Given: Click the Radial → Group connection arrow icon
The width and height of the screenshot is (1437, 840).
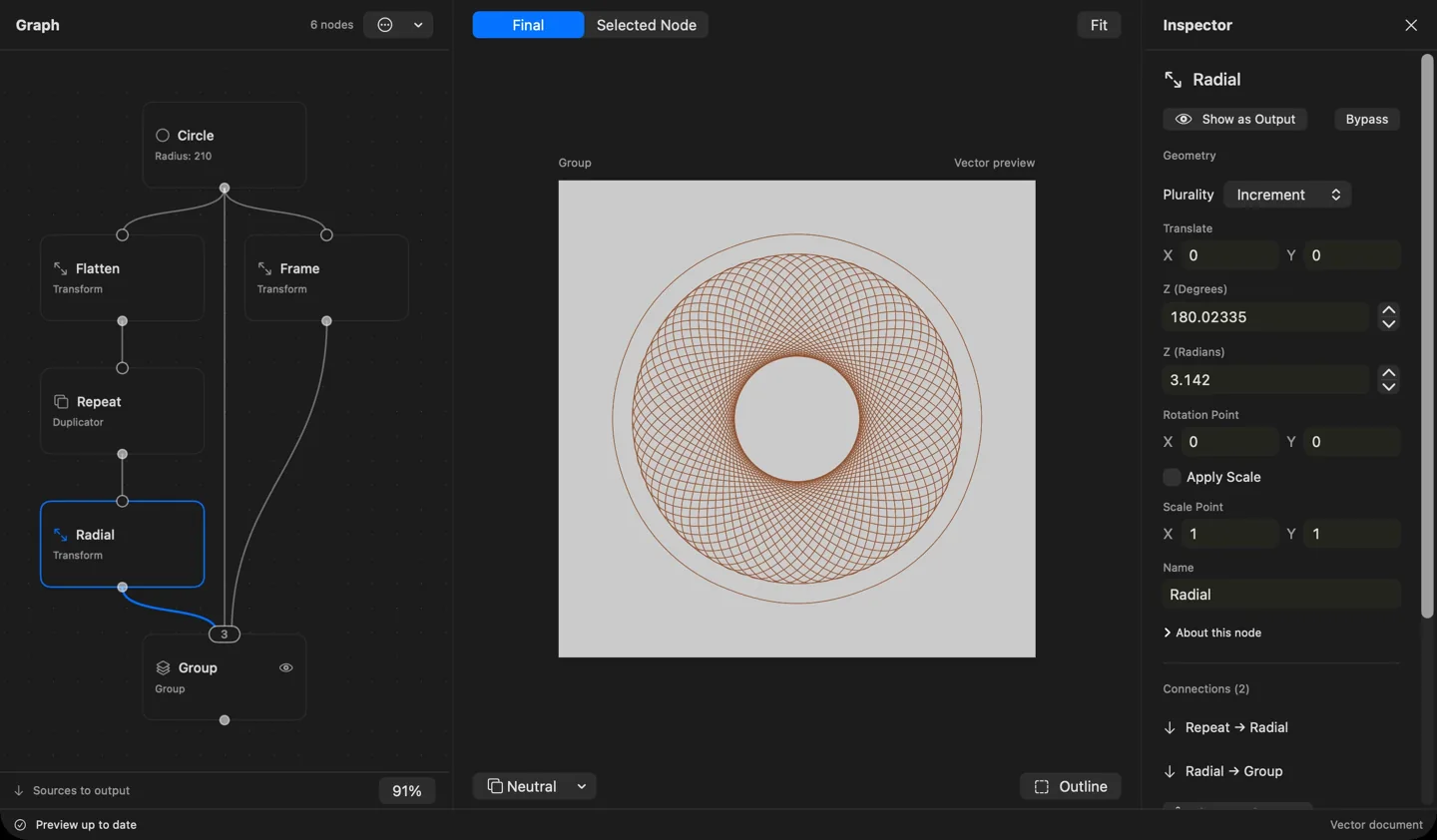Looking at the screenshot, I should coord(1170,772).
